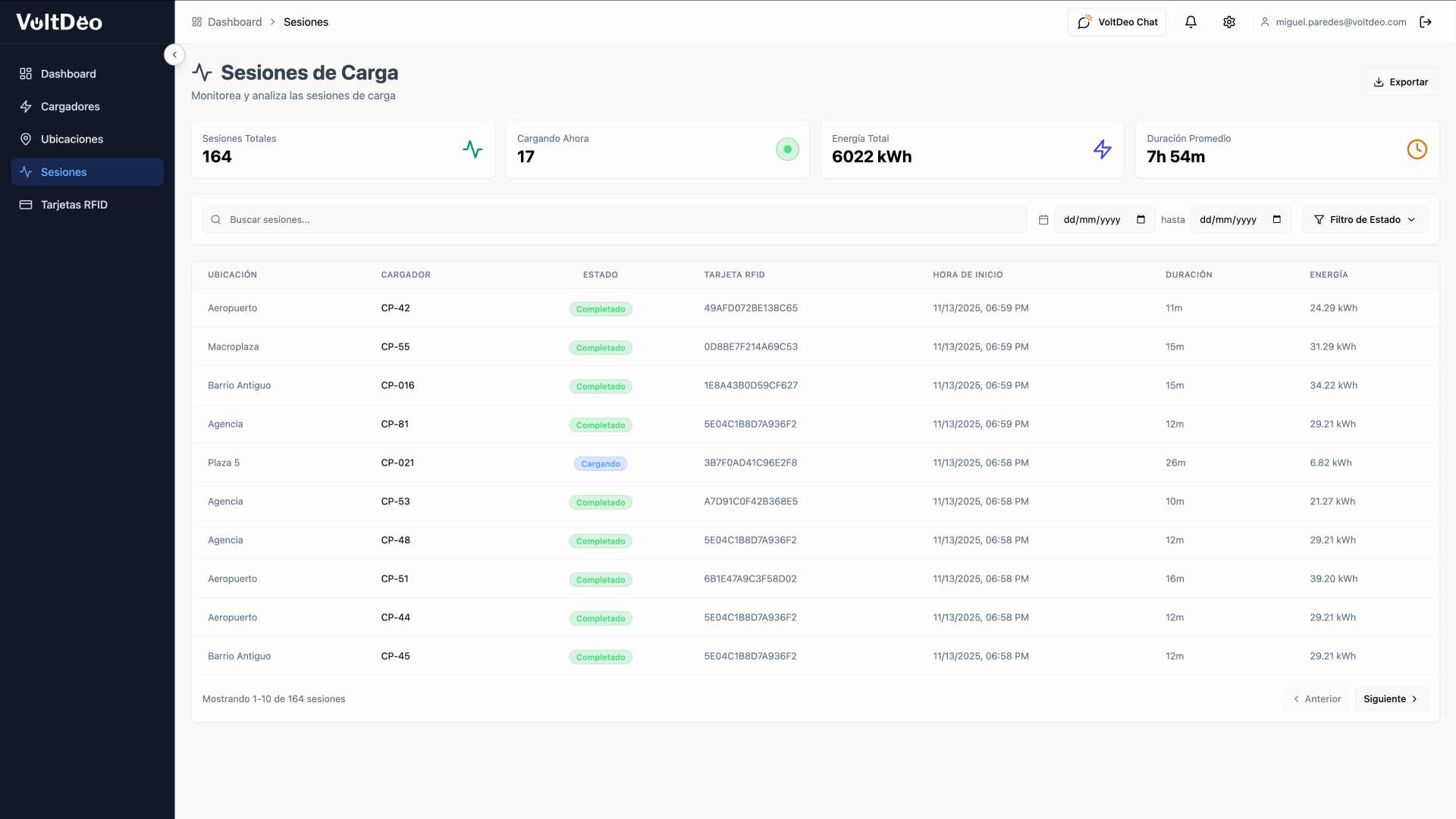Image resolution: width=1456 pixels, height=819 pixels.
Task: Open the notifications bell
Action: (1191, 22)
